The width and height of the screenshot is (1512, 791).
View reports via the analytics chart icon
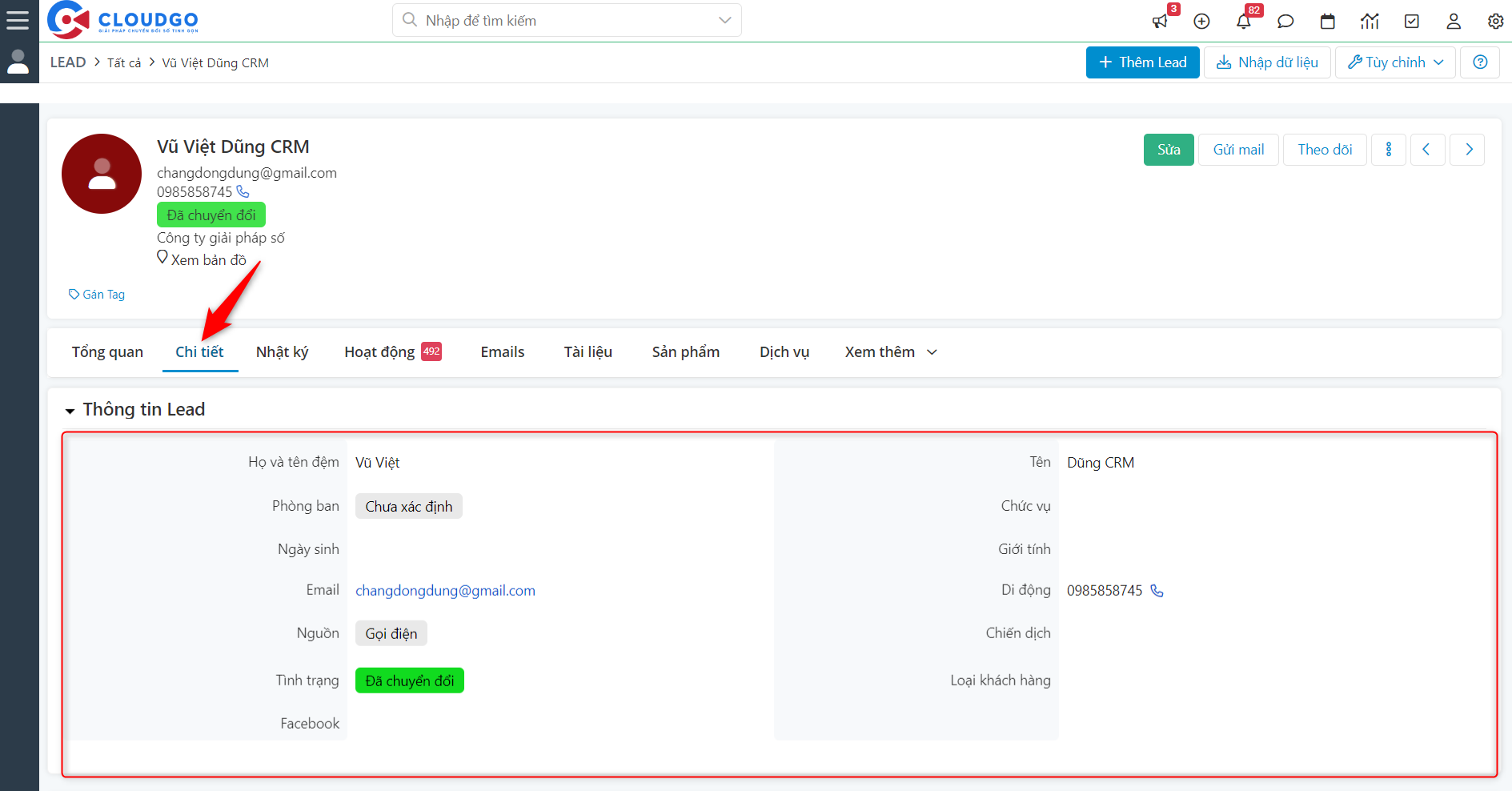1370,22
